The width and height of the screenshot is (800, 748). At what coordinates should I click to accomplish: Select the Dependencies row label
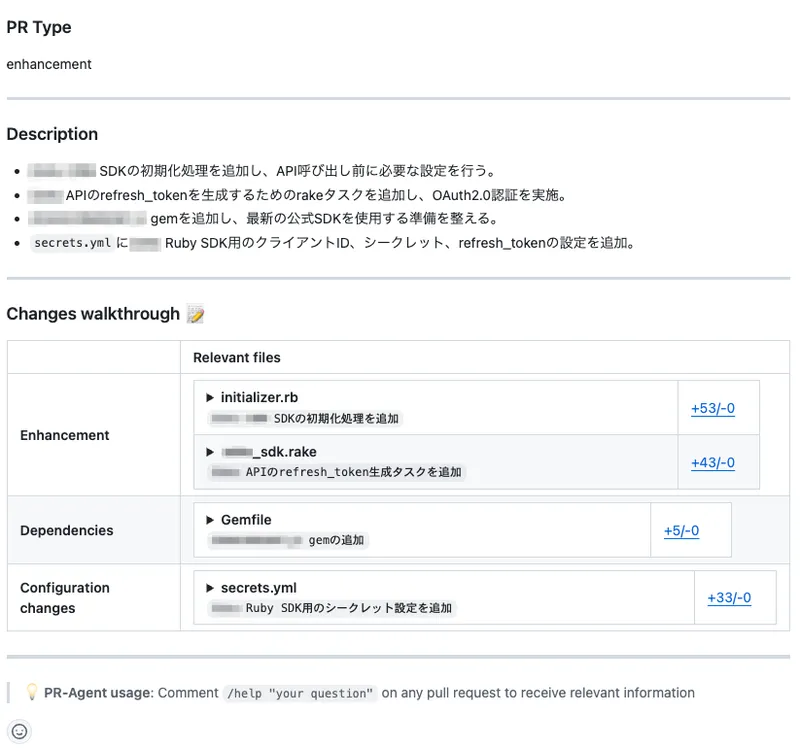67,530
